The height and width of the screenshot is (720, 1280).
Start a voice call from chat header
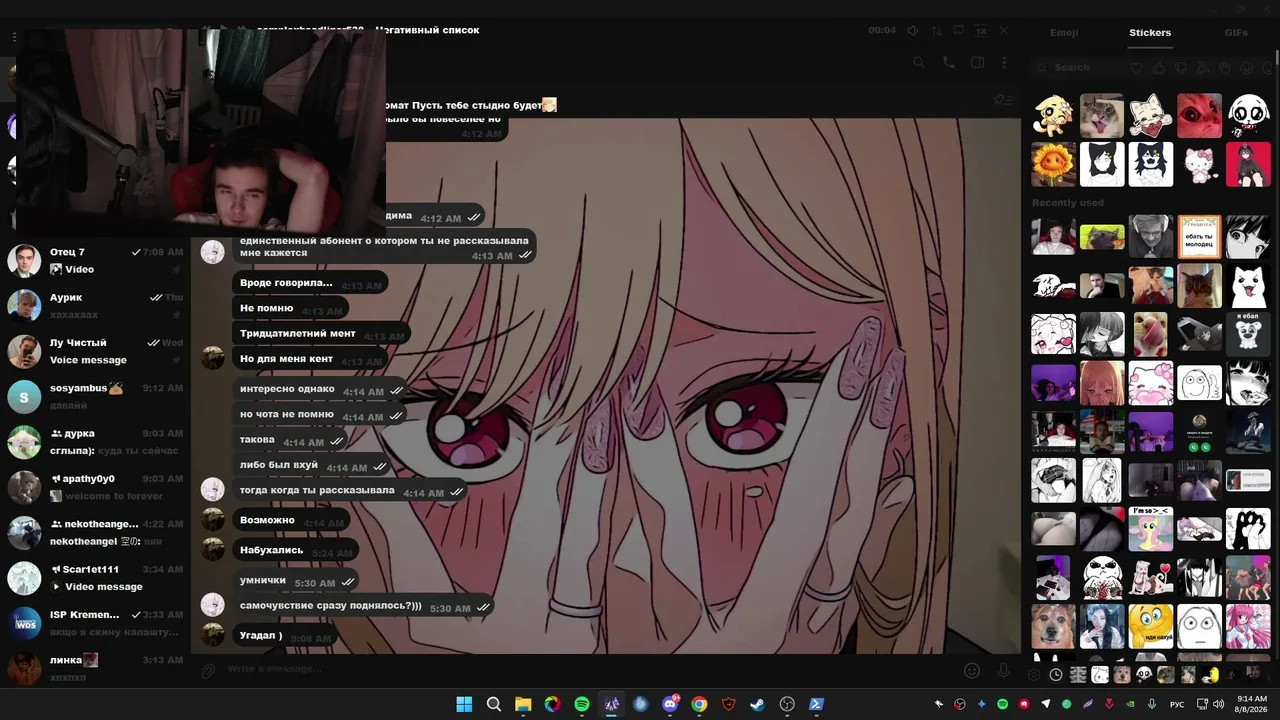pyautogui.click(x=948, y=62)
